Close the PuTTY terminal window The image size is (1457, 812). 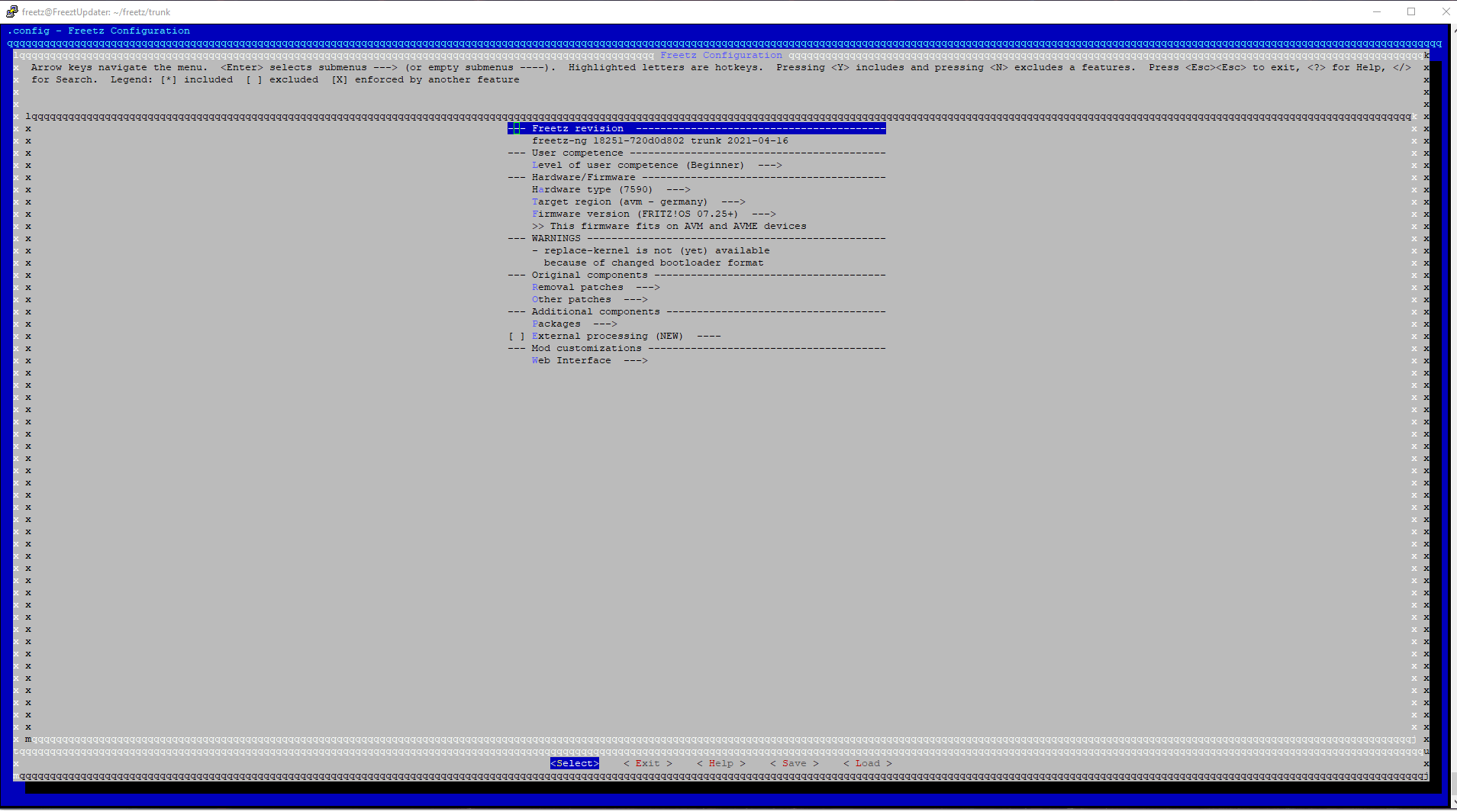[x=1445, y=11]
